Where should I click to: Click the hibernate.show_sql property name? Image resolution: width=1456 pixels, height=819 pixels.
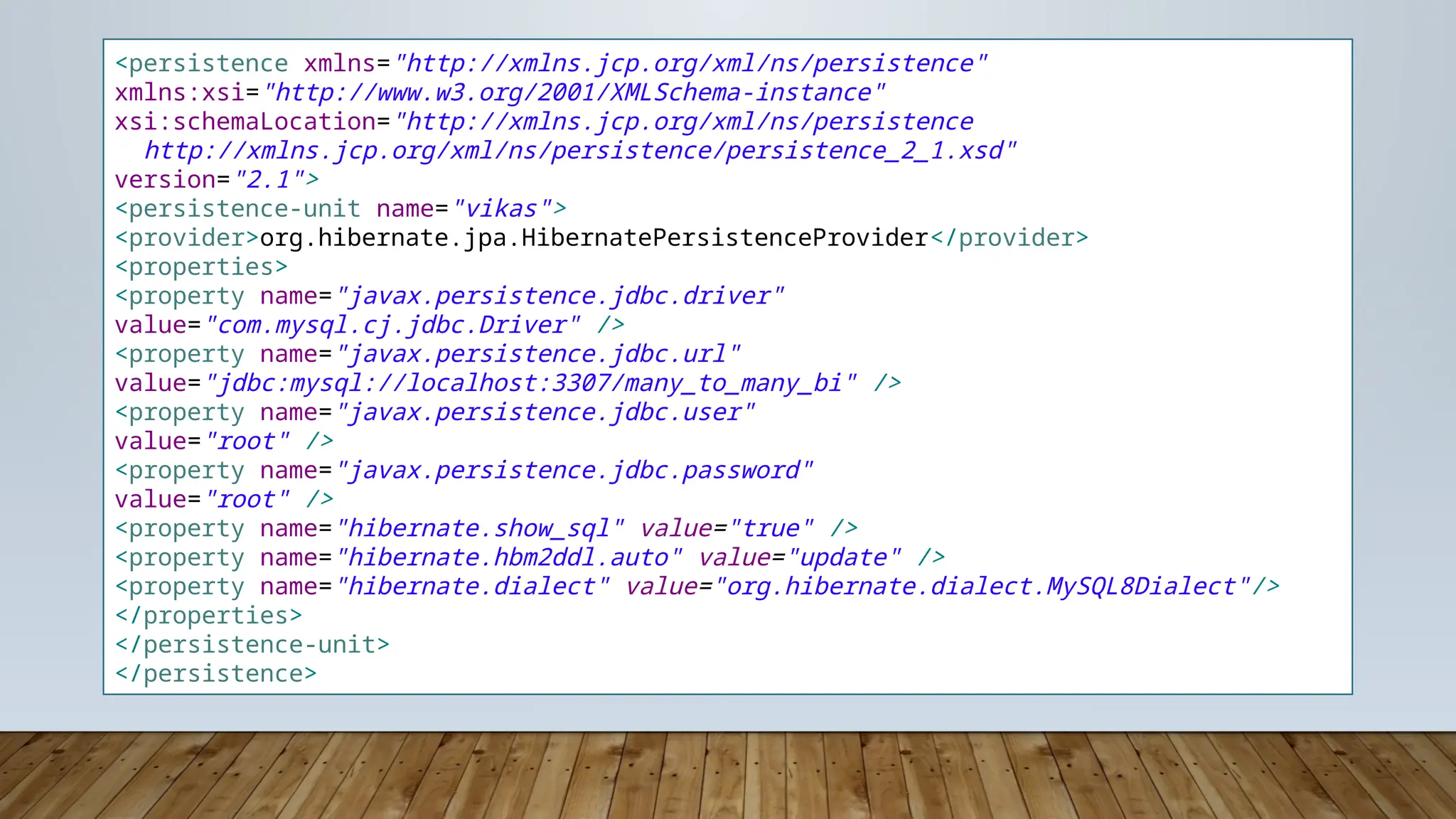pos(480,529)
